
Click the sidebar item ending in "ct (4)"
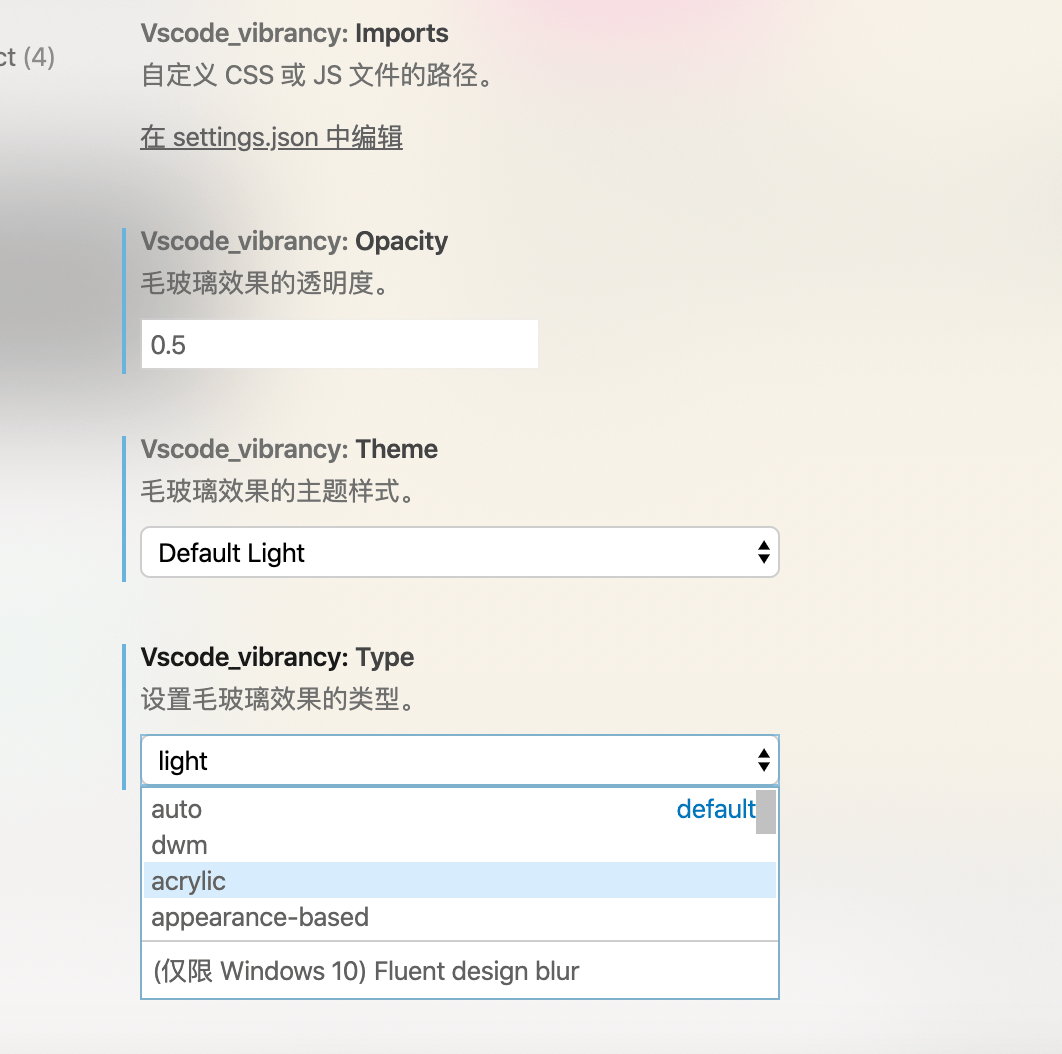pos(27,58)
